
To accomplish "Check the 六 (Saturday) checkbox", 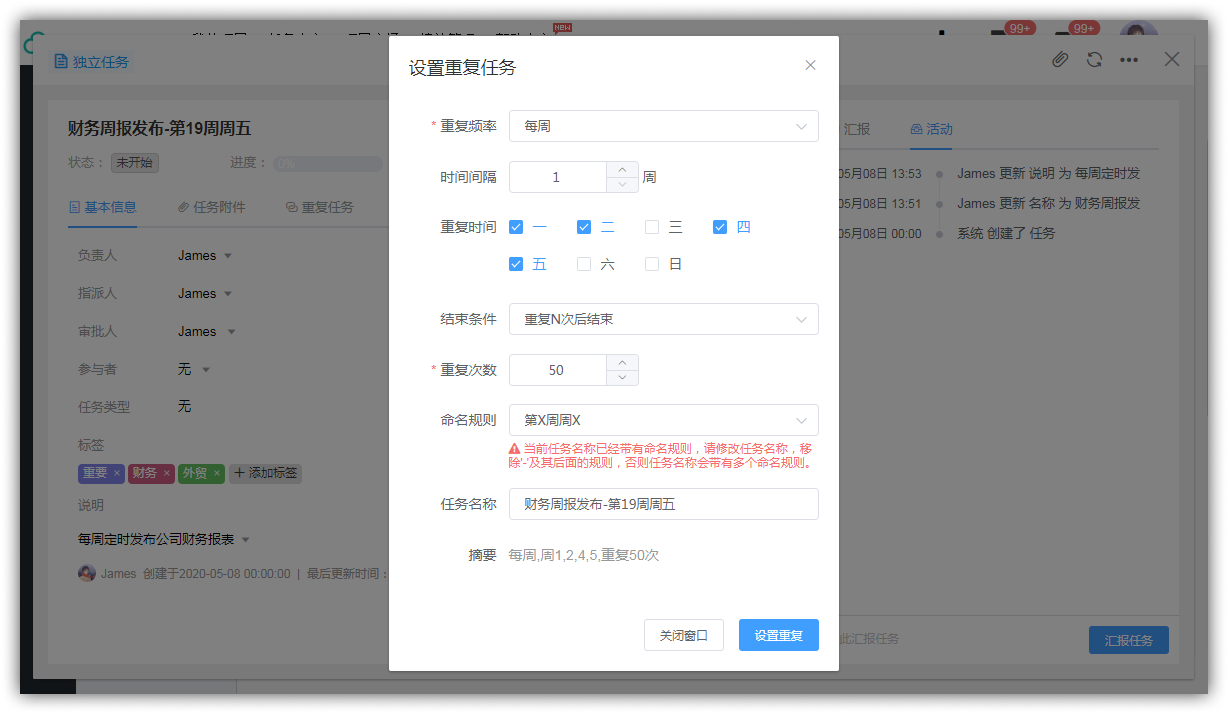I will click(584, 264).
